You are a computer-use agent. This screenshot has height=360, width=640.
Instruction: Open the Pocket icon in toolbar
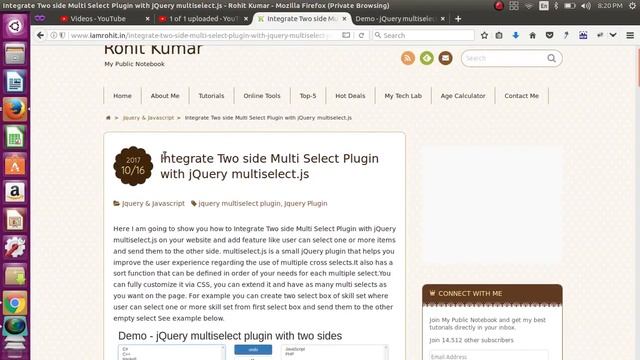(x=549, y=35)
